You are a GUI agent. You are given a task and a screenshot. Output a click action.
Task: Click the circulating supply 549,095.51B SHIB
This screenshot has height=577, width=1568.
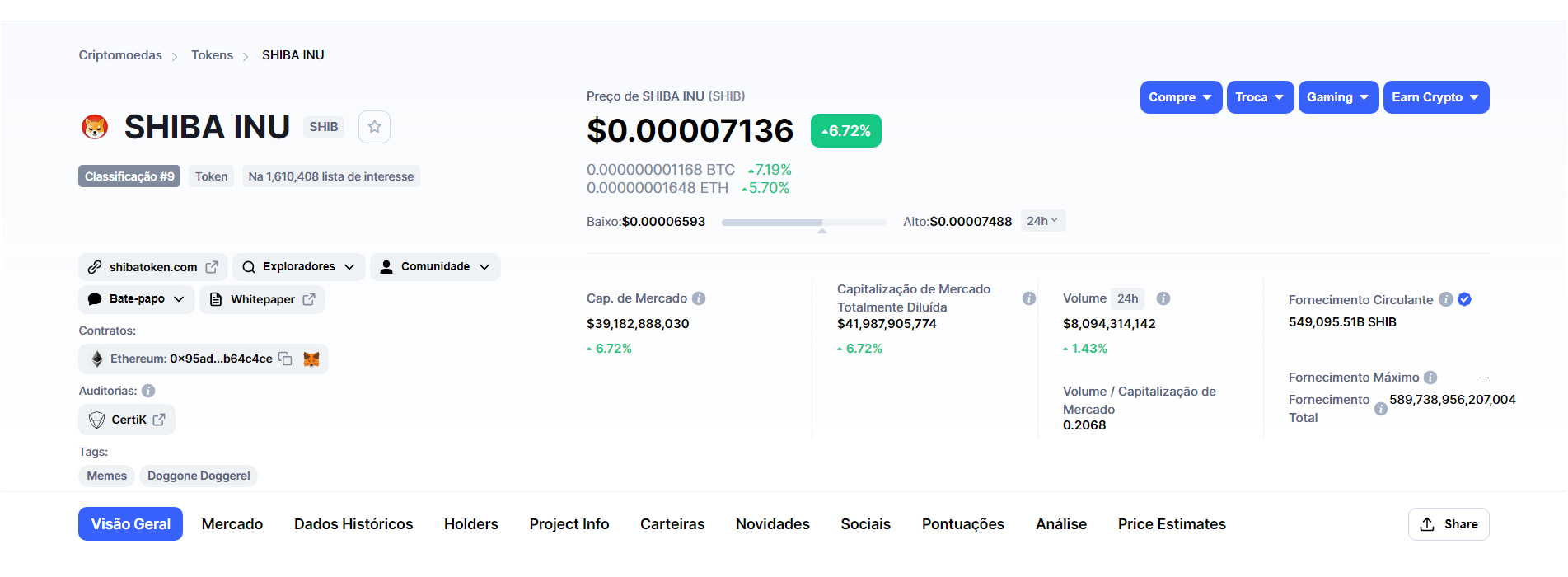tap(1342, 322)
